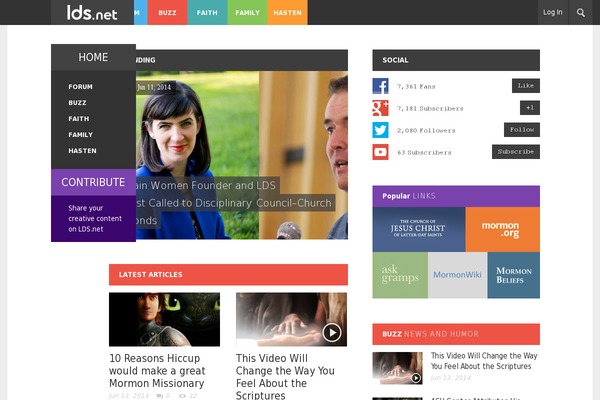Image resolution: width=600 pixels, height=400 pixels.
Task: Open FAITH tab in top navigation
Action: point(207,13)
